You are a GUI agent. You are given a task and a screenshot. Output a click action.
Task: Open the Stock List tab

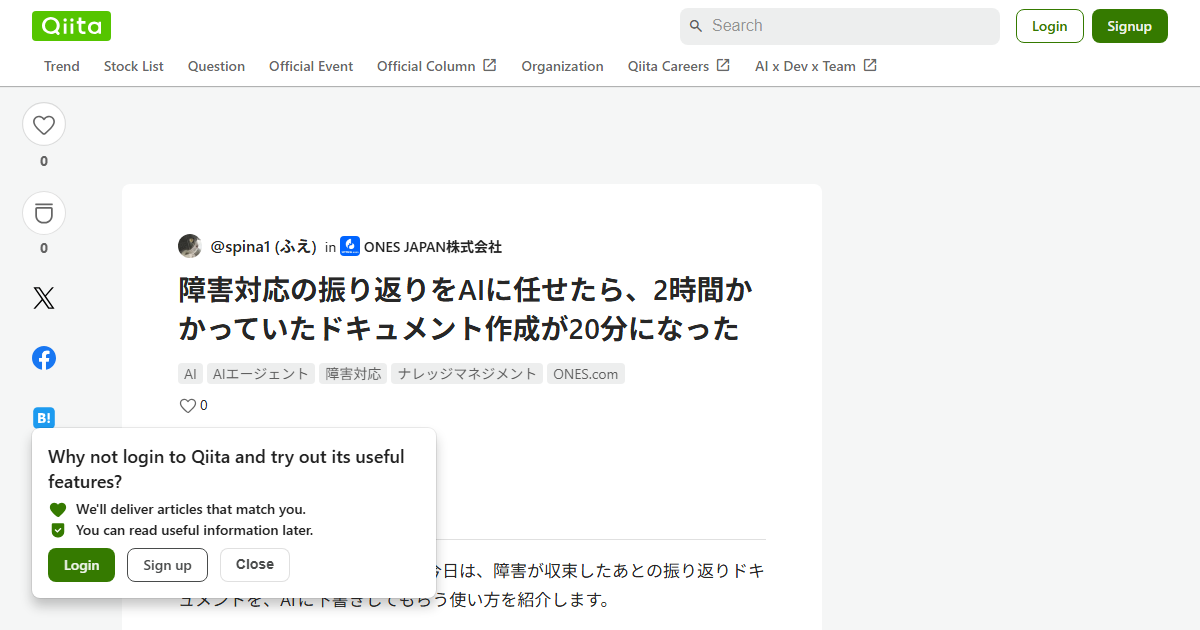click(x=134, y=66)
